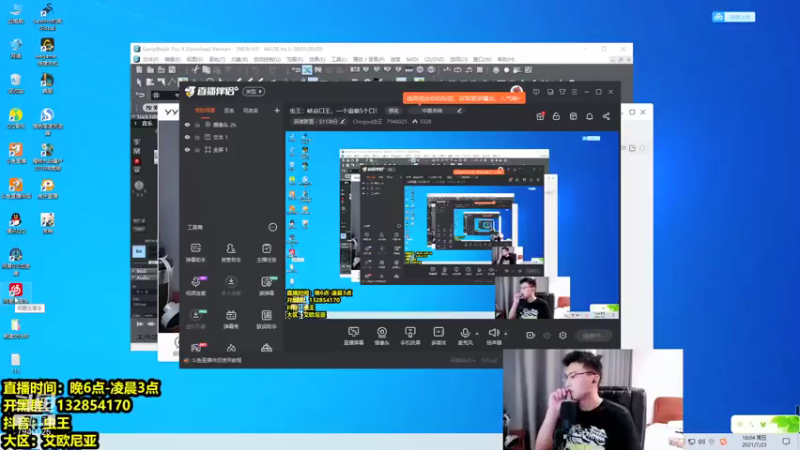
Task: Open CD/DVD menu in Samplitude window
Action: 434,60
